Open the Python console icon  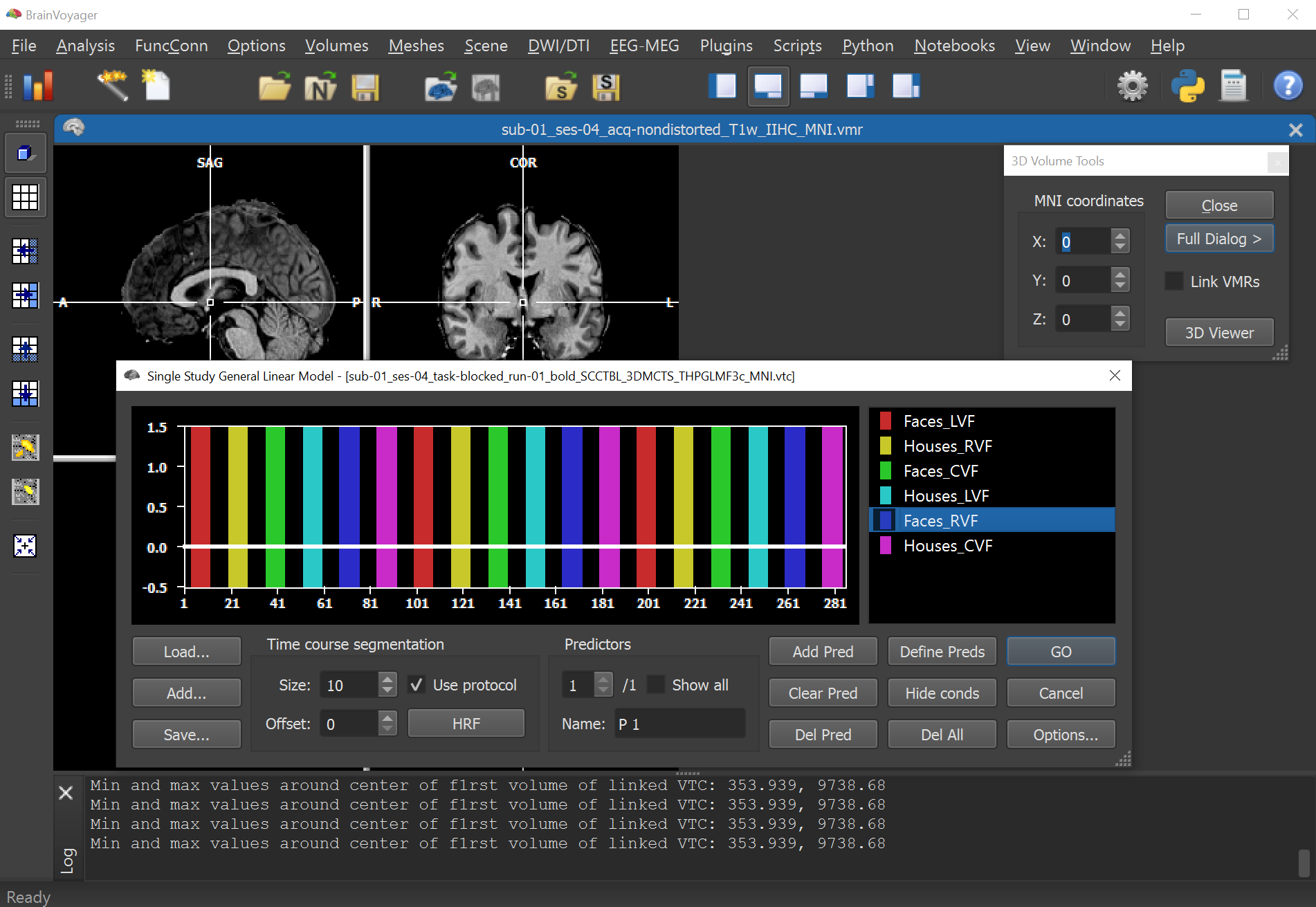[x=1187, y=86]
